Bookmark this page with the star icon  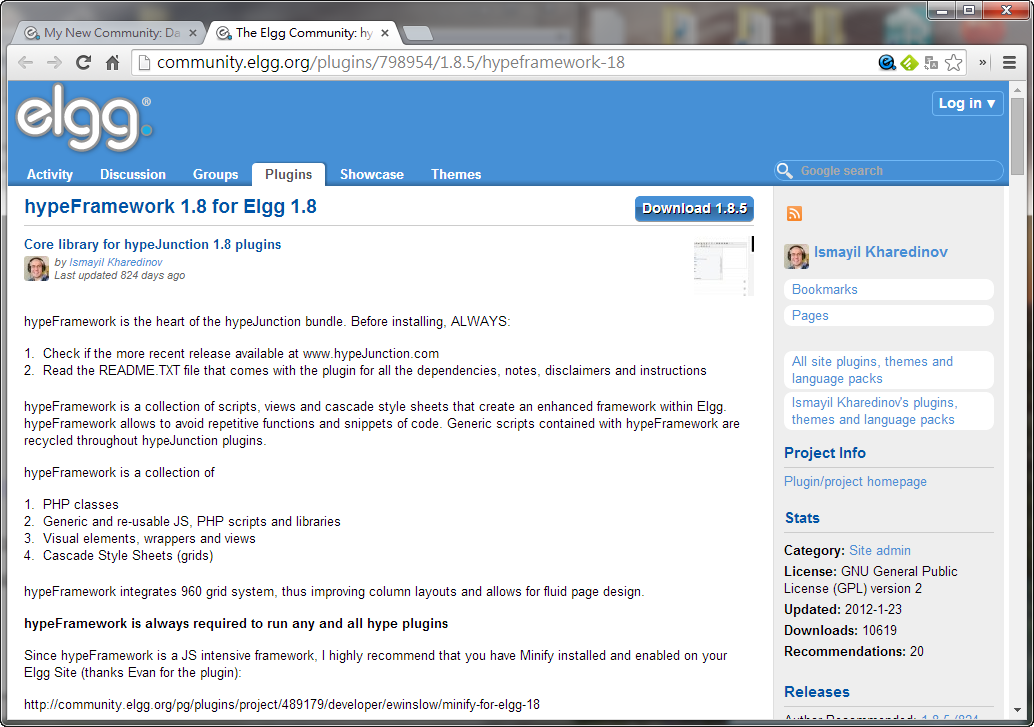(954, 63)
